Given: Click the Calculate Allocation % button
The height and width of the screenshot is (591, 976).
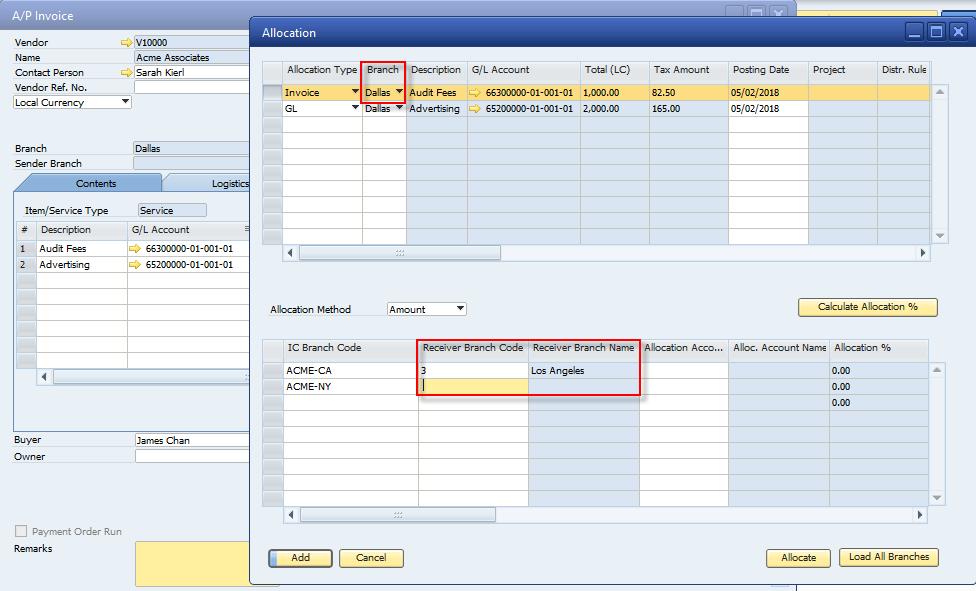Looking at the screenshot, I should click(866, 307).
